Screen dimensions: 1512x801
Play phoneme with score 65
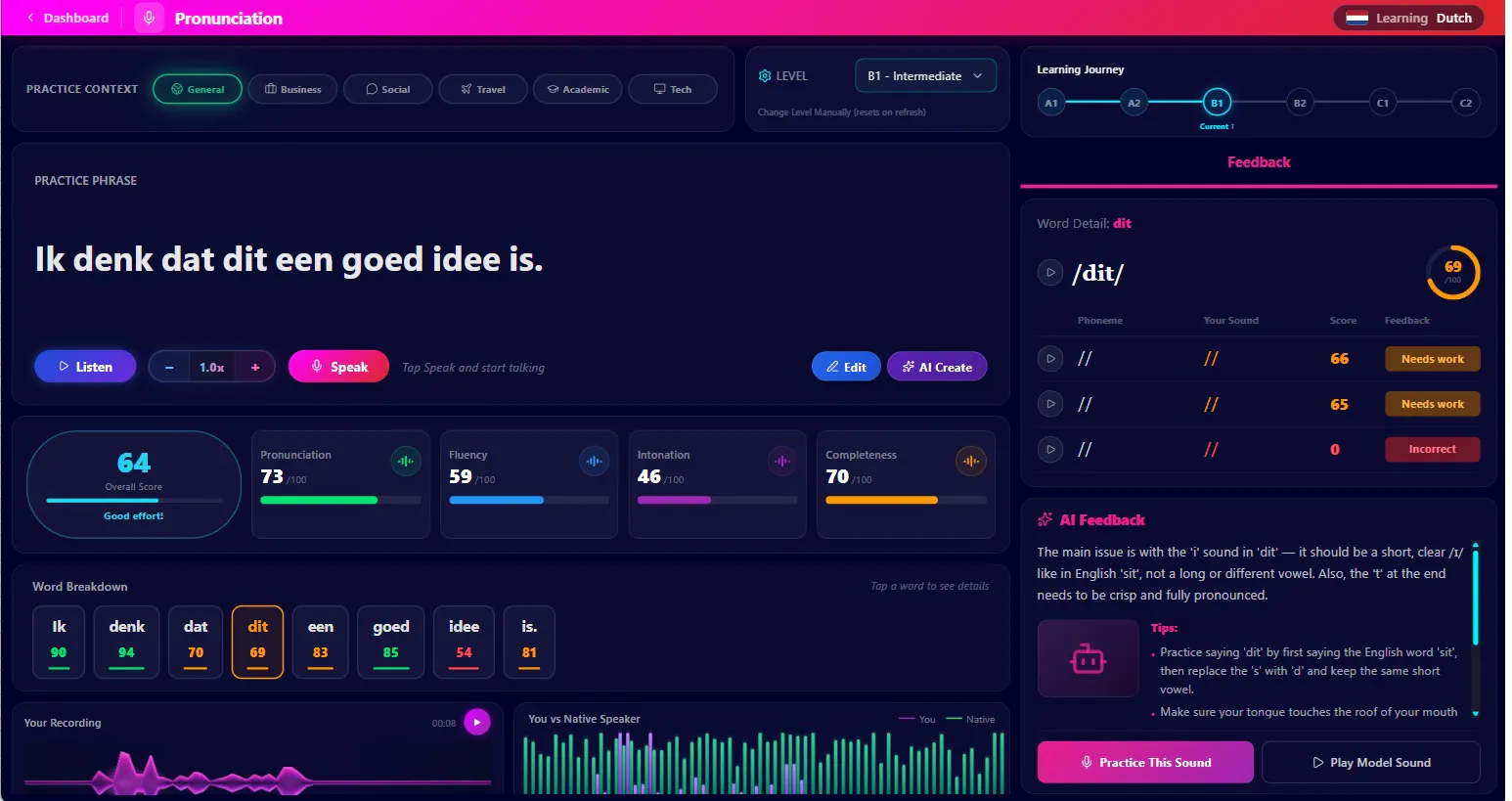coord(1050,404)
